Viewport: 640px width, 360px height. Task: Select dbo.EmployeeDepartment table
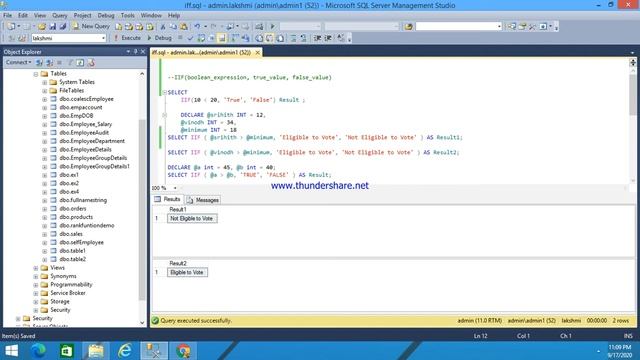[92, 141]
